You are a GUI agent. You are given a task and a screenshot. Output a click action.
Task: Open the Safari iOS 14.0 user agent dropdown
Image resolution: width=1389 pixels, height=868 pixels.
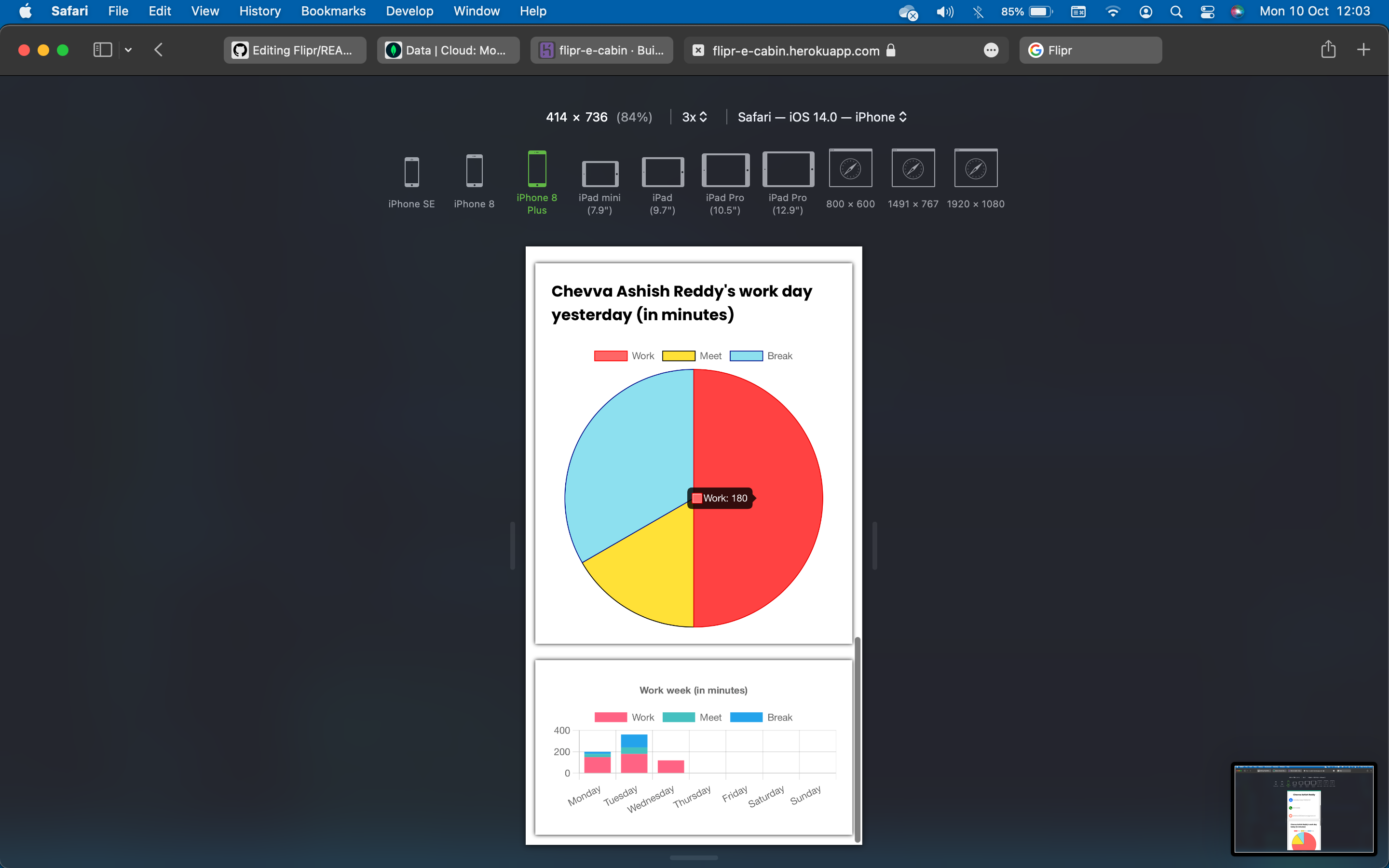point(821,117)
